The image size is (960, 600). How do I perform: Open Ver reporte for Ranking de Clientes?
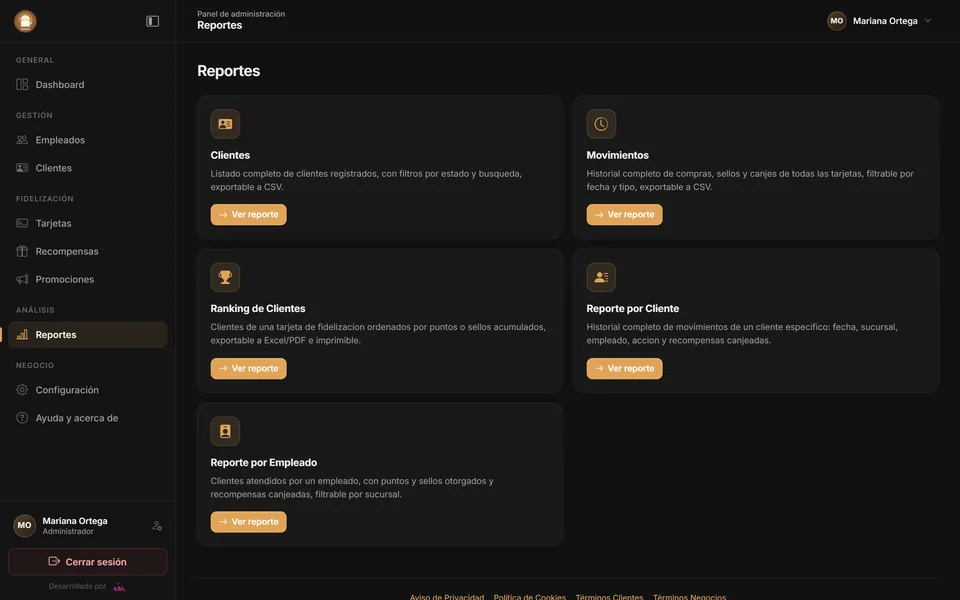click(249, 369)
